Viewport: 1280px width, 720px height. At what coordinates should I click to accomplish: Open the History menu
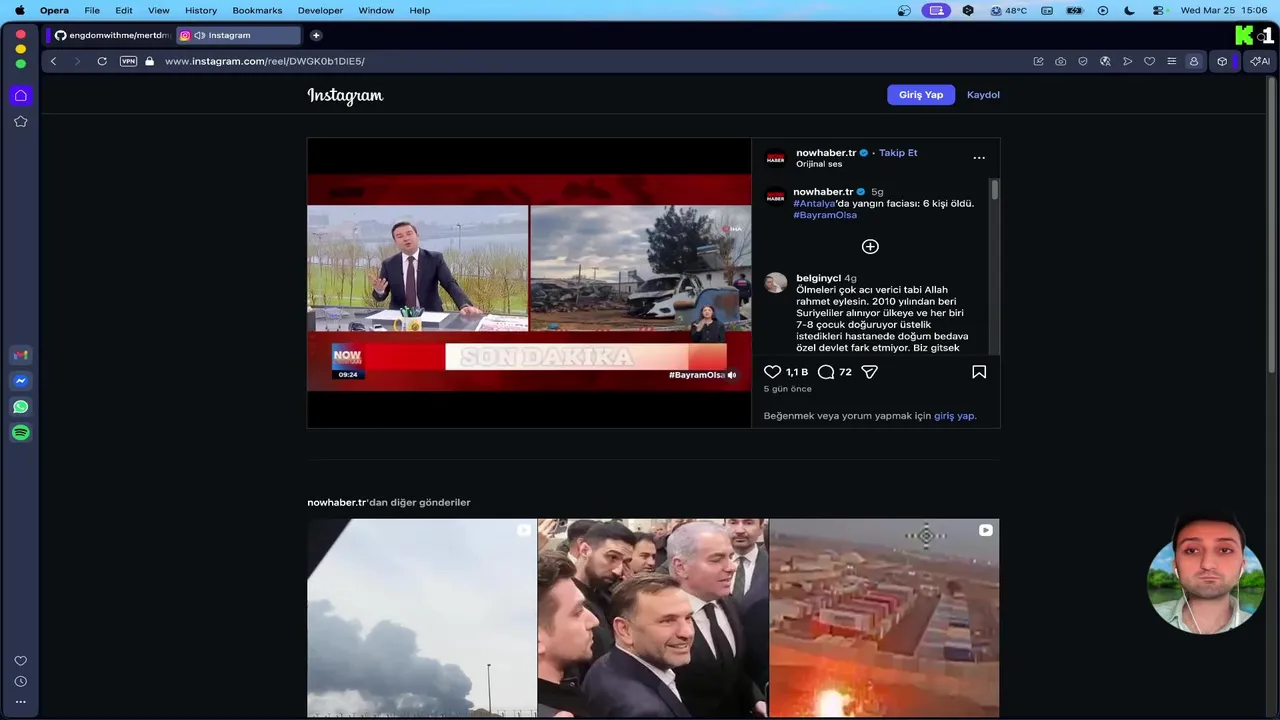(201, 10)
